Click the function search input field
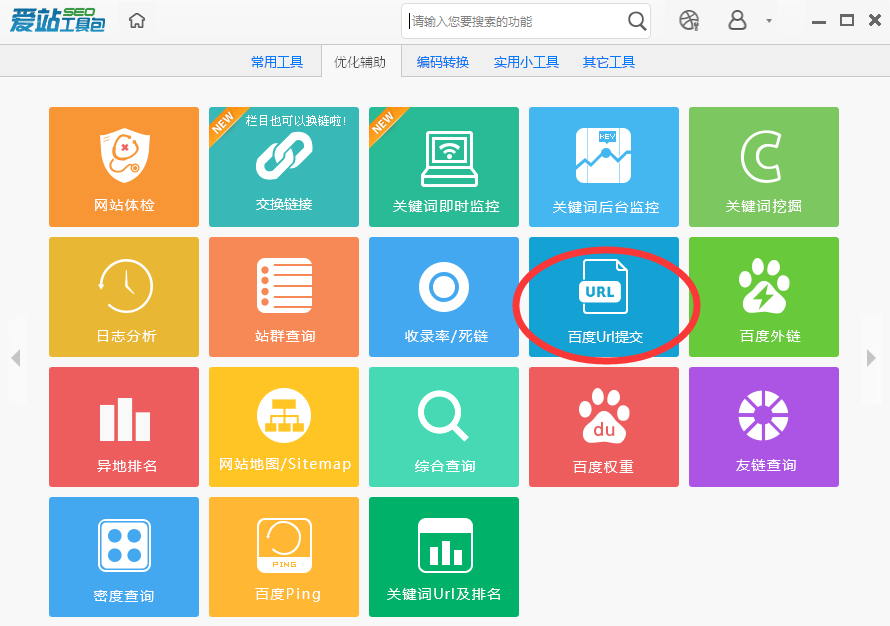Viewport: 890px width, 626px height. 510,20
